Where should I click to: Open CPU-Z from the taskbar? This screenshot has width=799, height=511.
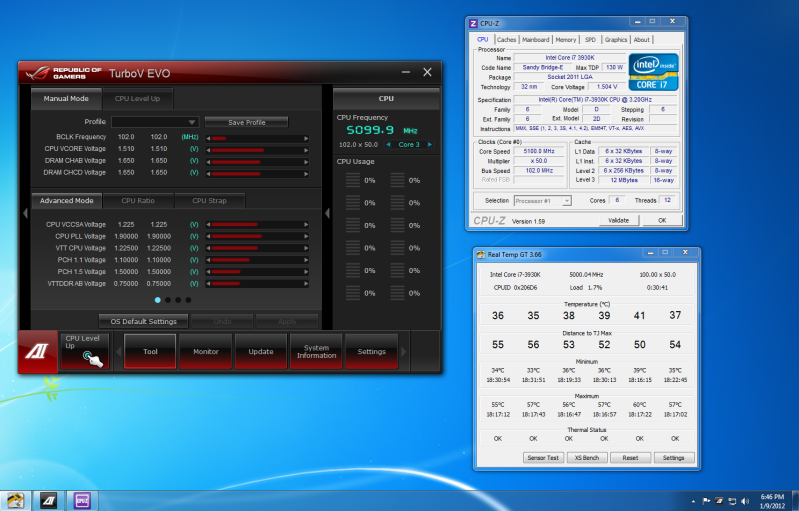click(x=82, y=501)
